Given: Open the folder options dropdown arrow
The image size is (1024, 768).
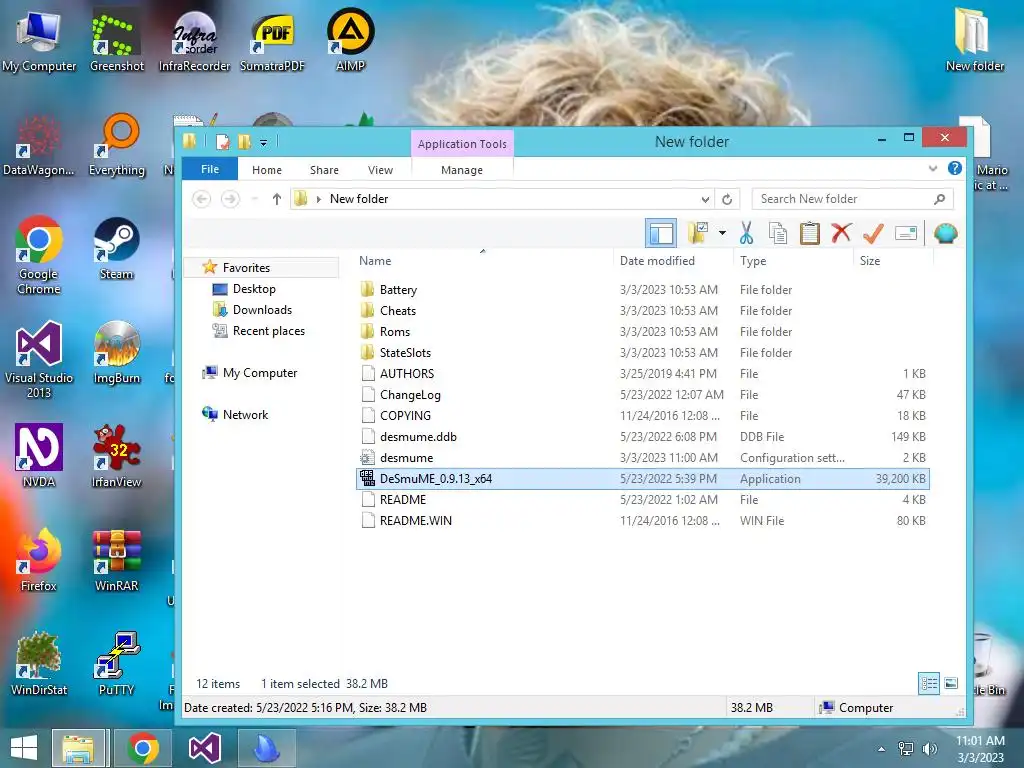Looking at the screenshot, I should tap(722, 233).
